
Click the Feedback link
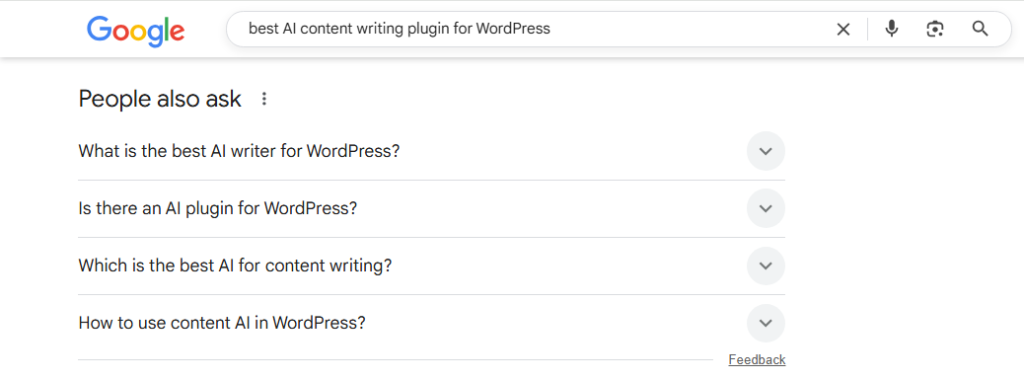click(757, 360)
